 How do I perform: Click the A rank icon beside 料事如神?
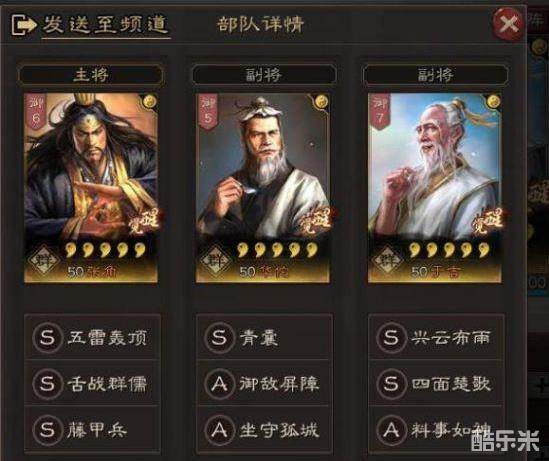click(391, 429)
